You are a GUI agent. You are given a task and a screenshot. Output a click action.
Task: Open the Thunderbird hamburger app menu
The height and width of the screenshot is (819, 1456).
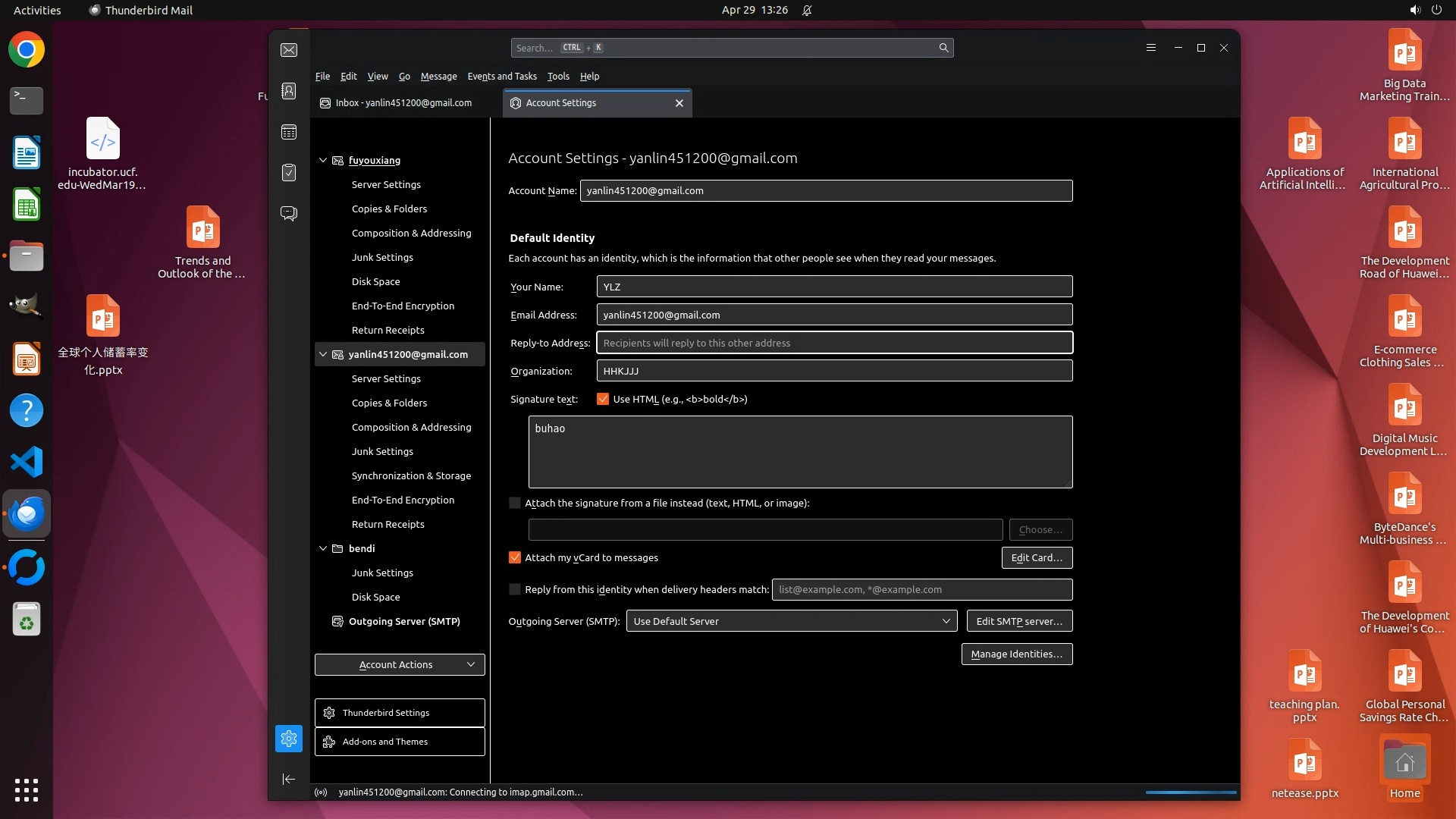tap(1150, 48)
